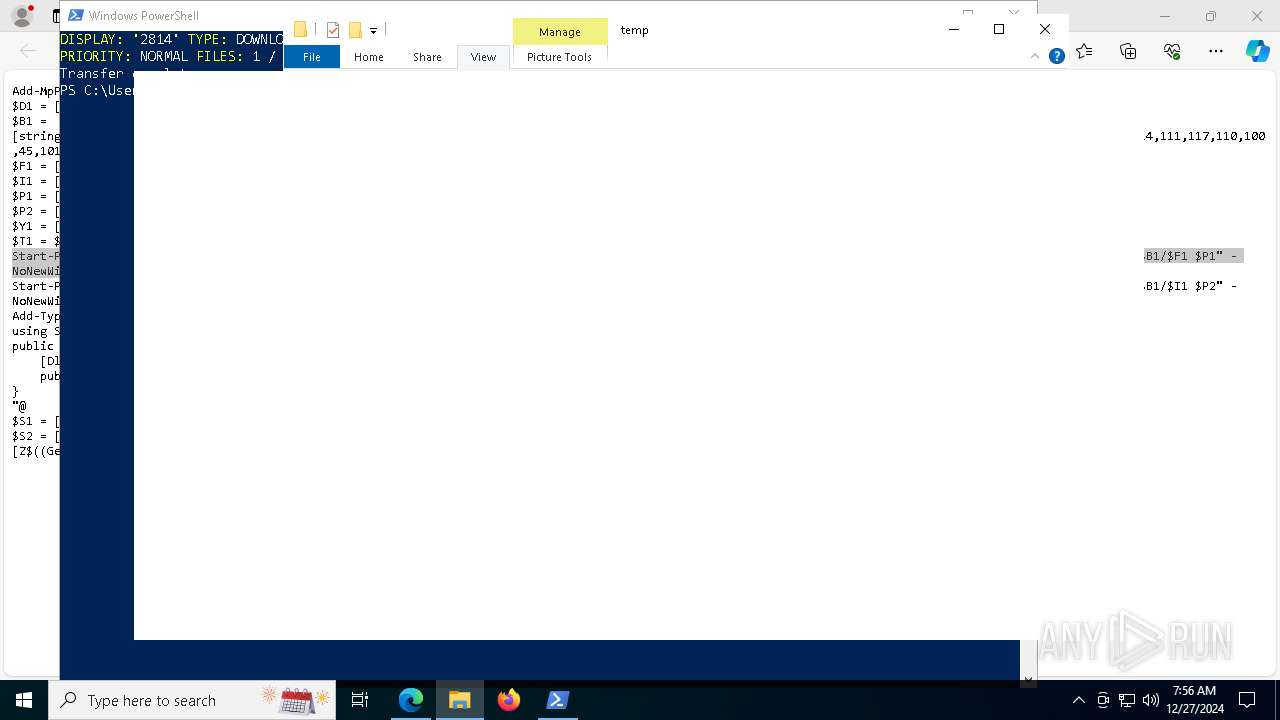The height and width of the screenshot is (720, 1280).
Task: Open Explorer Help with the question mark icon
Action: pyautogui.click(x=1056, y=56)
